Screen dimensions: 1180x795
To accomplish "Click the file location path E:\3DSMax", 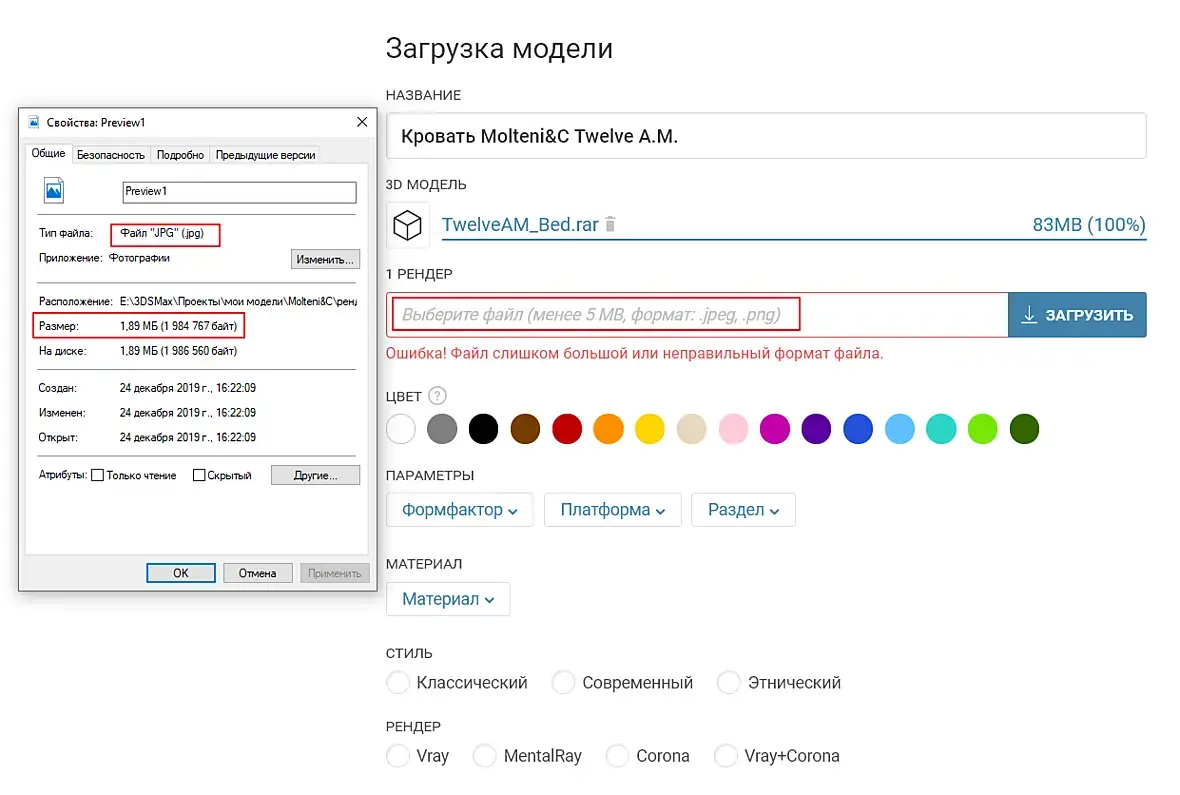I will 239,301.
